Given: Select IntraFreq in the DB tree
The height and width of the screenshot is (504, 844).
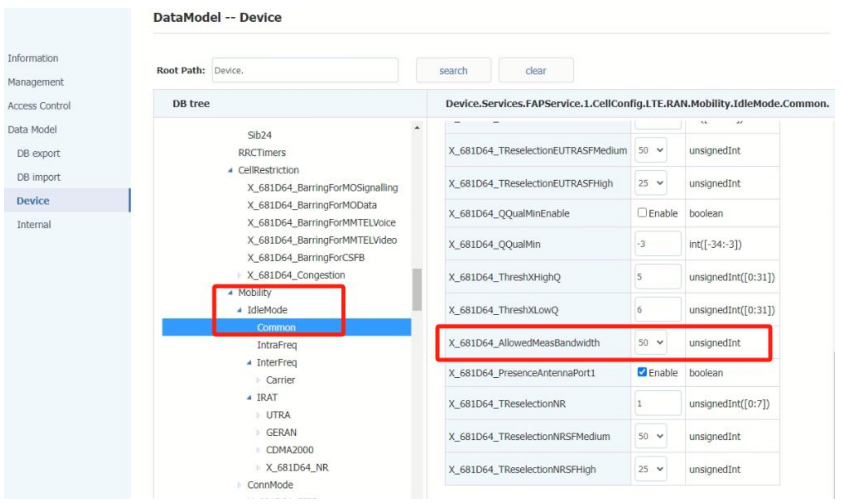Looking at the screenshot, I should click(277, 345).
